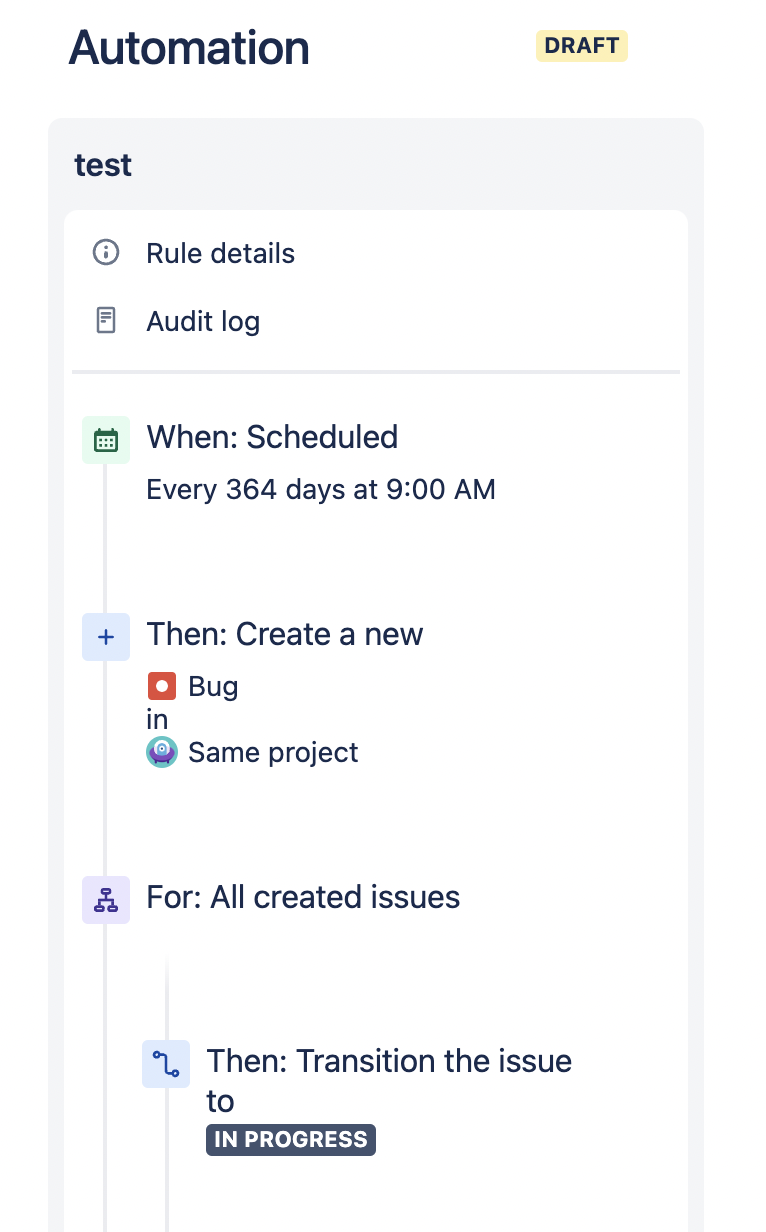Select the For: All created issues branch
The height and width of the screenshot is (1232, 766).
click(x=302, y=897)
